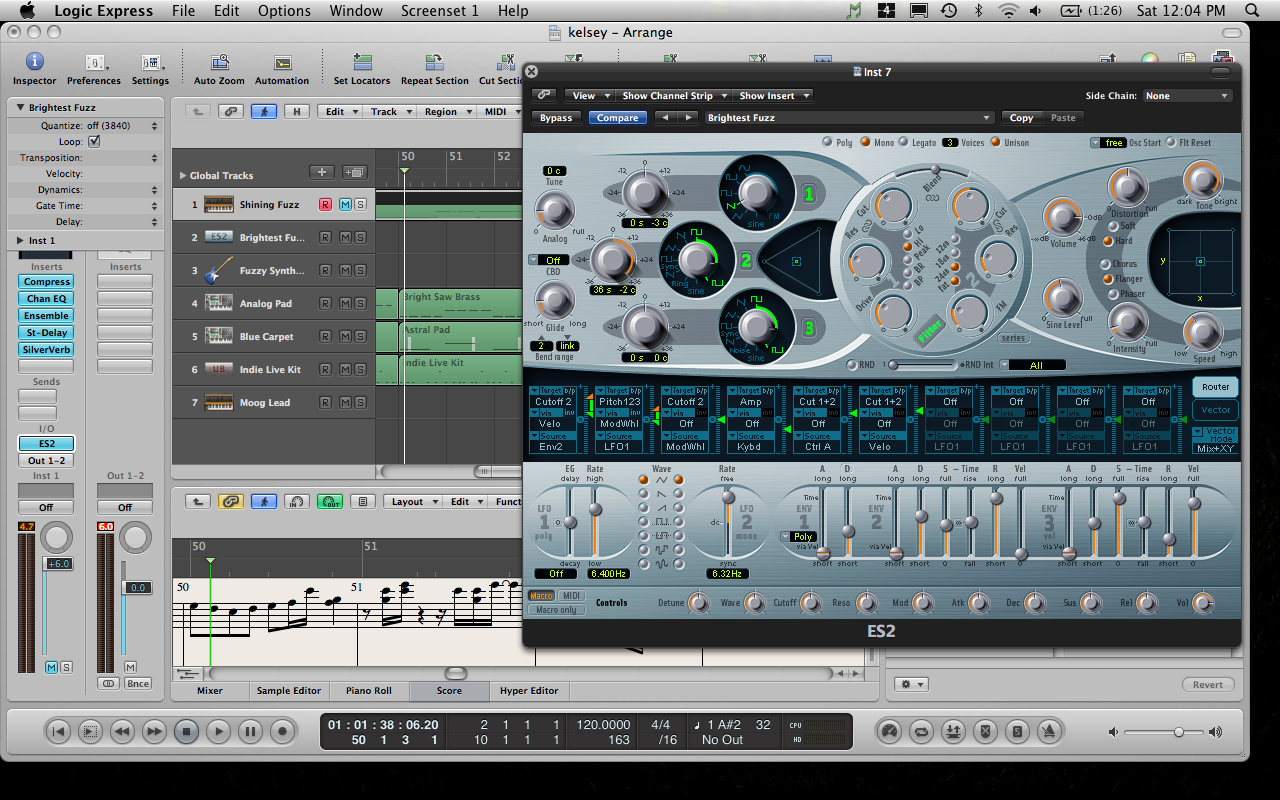Viewport: 1280px width, 800px height.
Task: Click the add track plus button
Action: [x=322, y=172]
